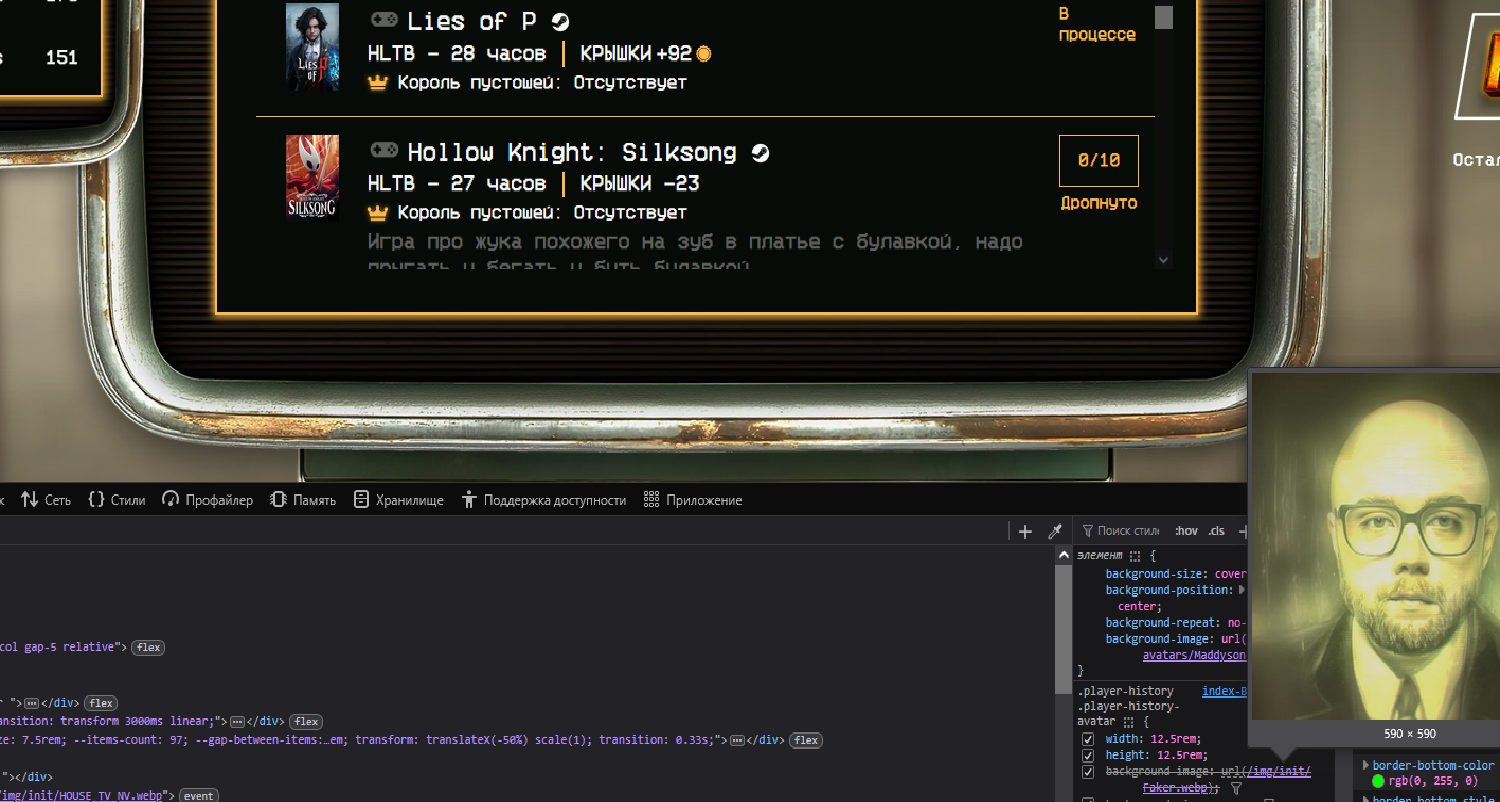Click the Network (Сеть) arrows icon
This screenshot has width=1500, height=802.
click(29, 499)
